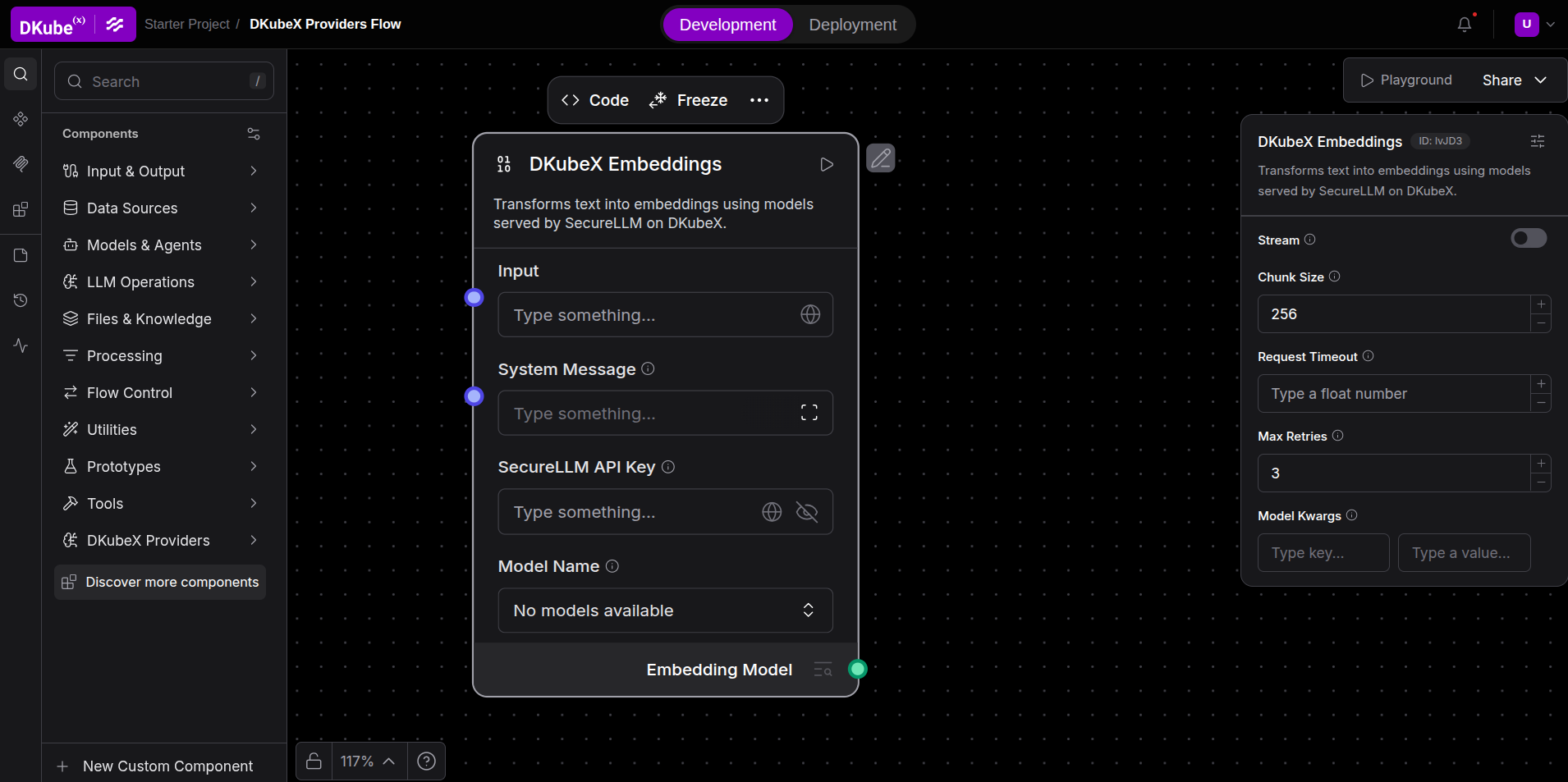Click the green Embedding Model output handle
Screen dimensions: 1568x782
point(858,669)
